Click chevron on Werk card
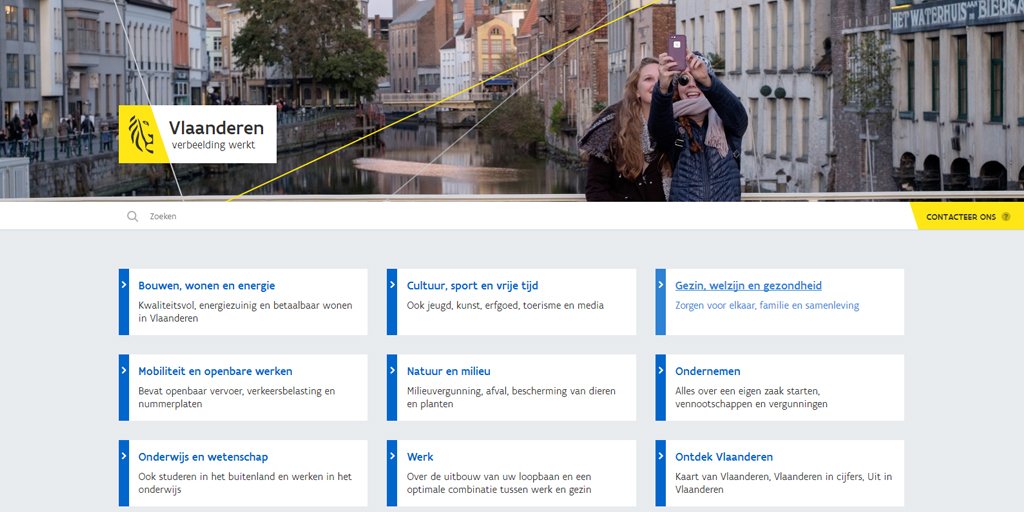 [x=392, y=456]
